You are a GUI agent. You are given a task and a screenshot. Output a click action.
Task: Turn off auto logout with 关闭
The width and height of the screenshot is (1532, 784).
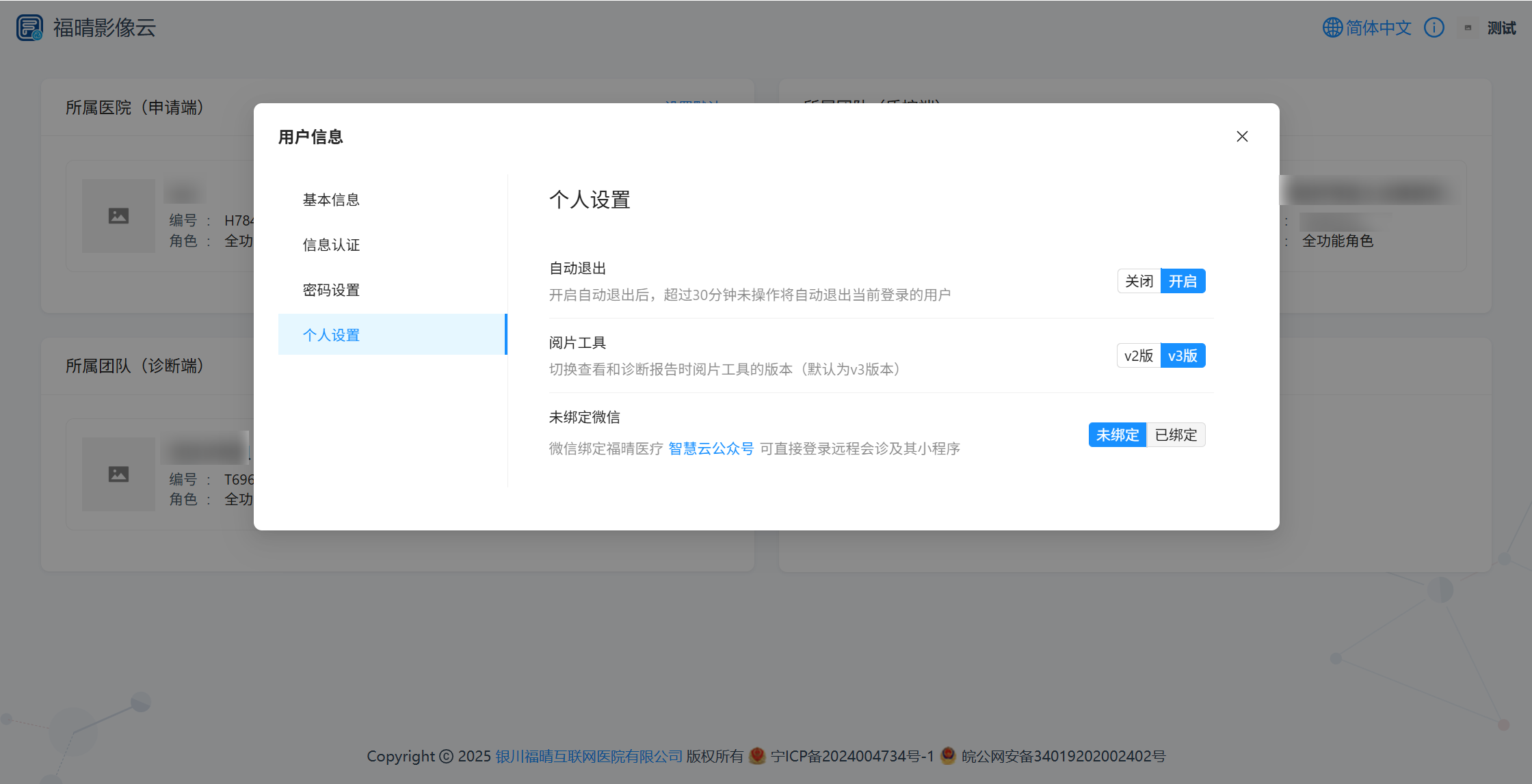click(x=1139, y=281)
